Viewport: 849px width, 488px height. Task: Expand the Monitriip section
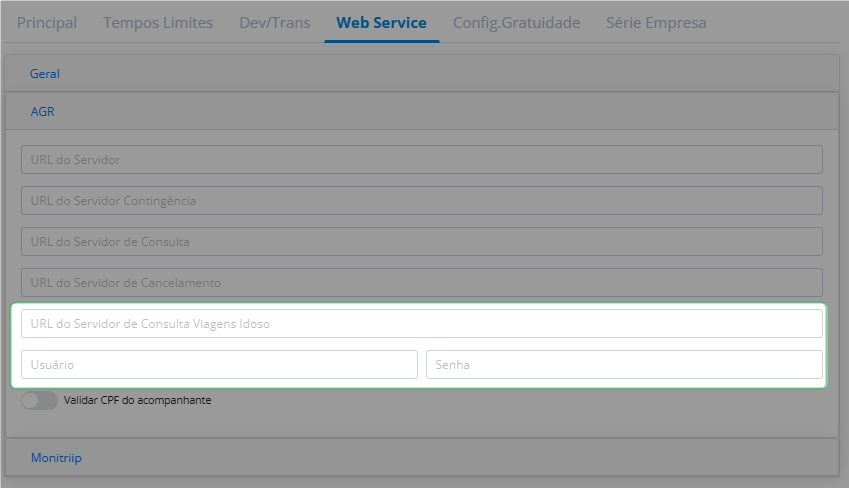click(x=422, y=457)
